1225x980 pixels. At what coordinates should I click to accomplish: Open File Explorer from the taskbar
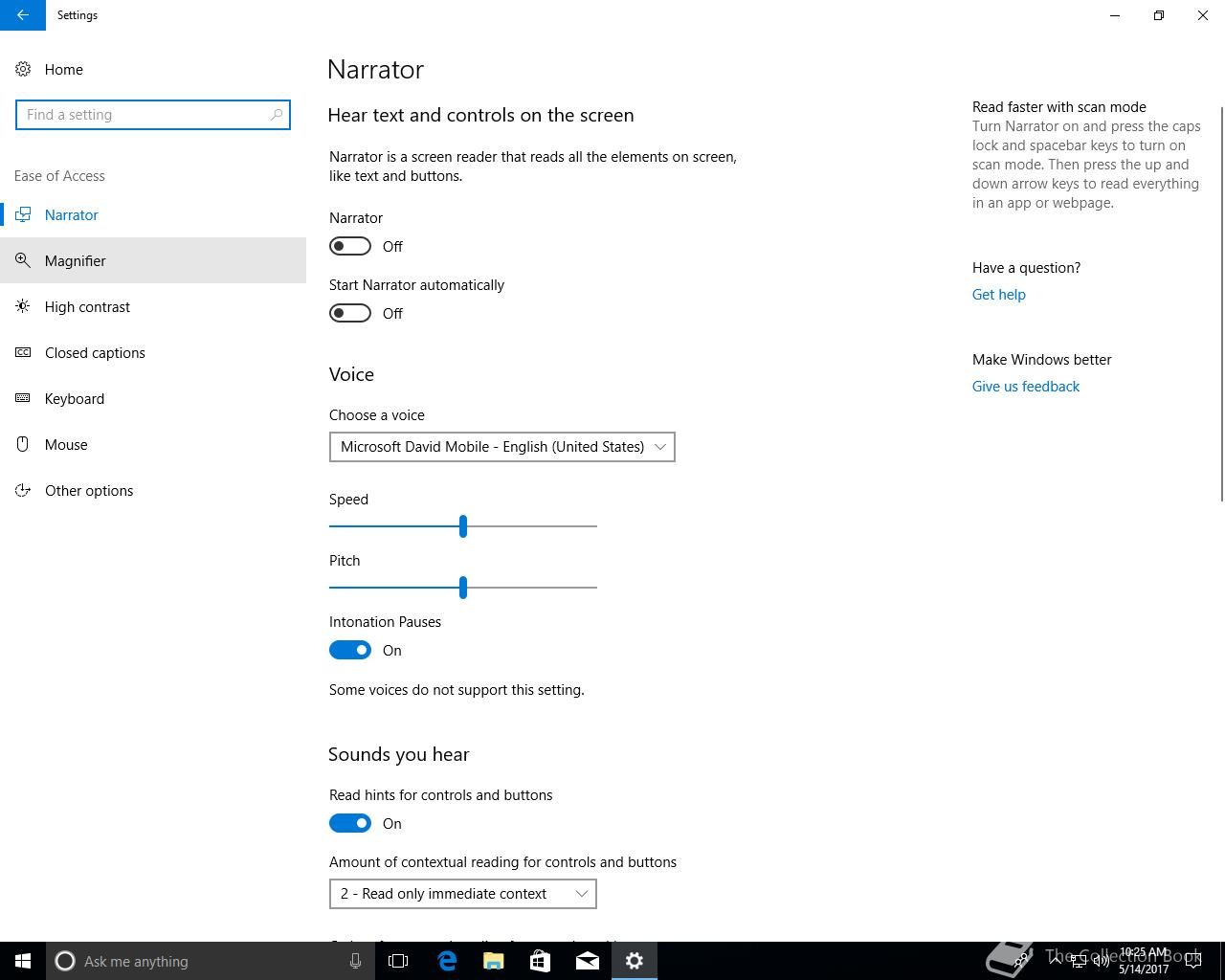(x=494, y=961)
